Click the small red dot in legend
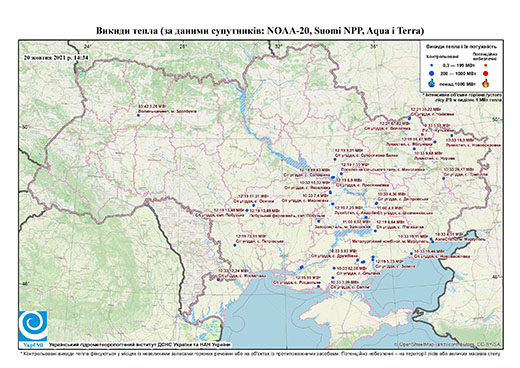Image resolution: width=520 pixels, height=368 pixels. tap(486, 65)
